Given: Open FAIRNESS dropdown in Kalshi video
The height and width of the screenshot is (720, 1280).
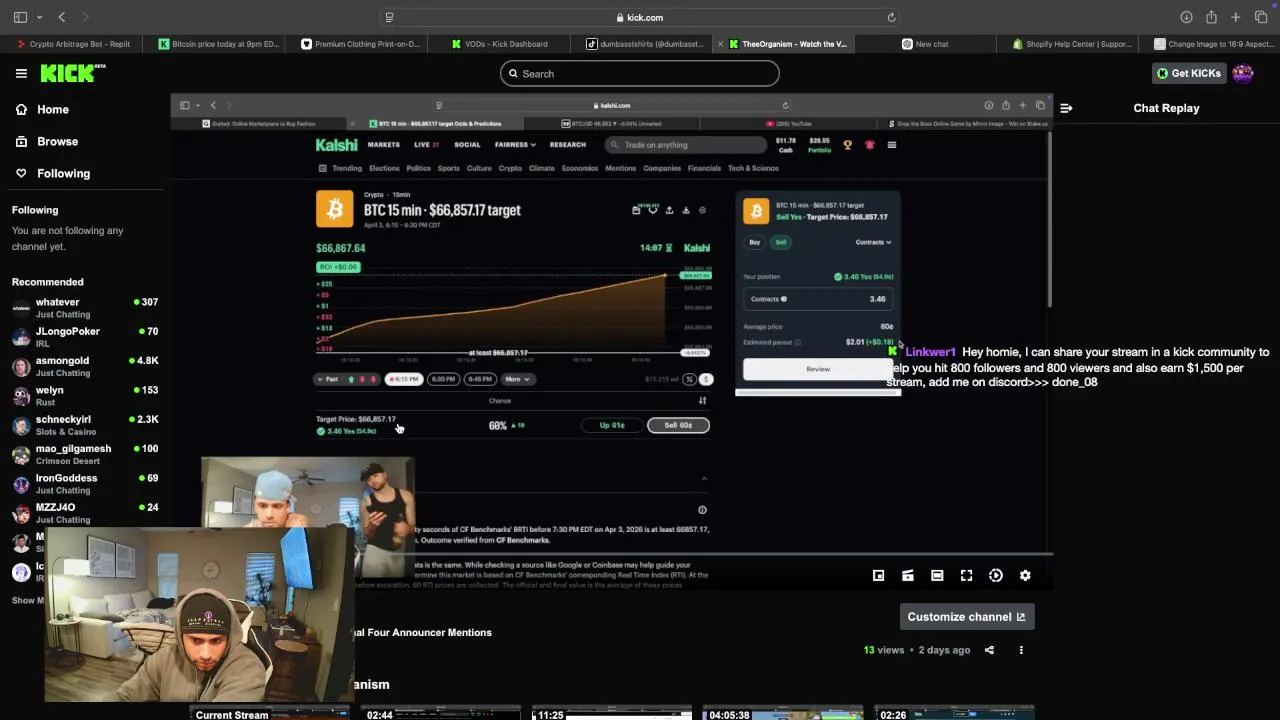Looking at the screenshot, I should tap(515, 145).
